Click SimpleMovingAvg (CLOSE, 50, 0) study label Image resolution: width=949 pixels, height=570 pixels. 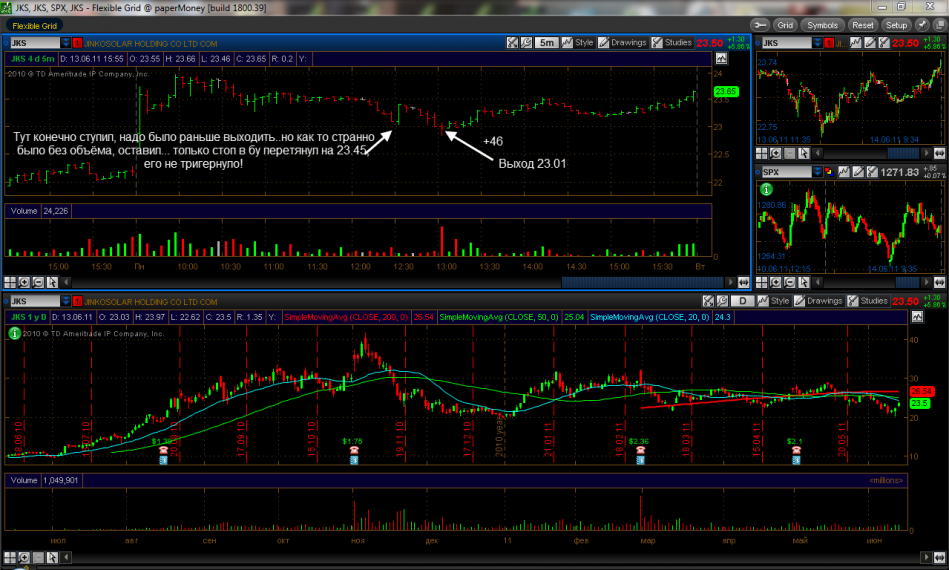(x=499, y=317)
